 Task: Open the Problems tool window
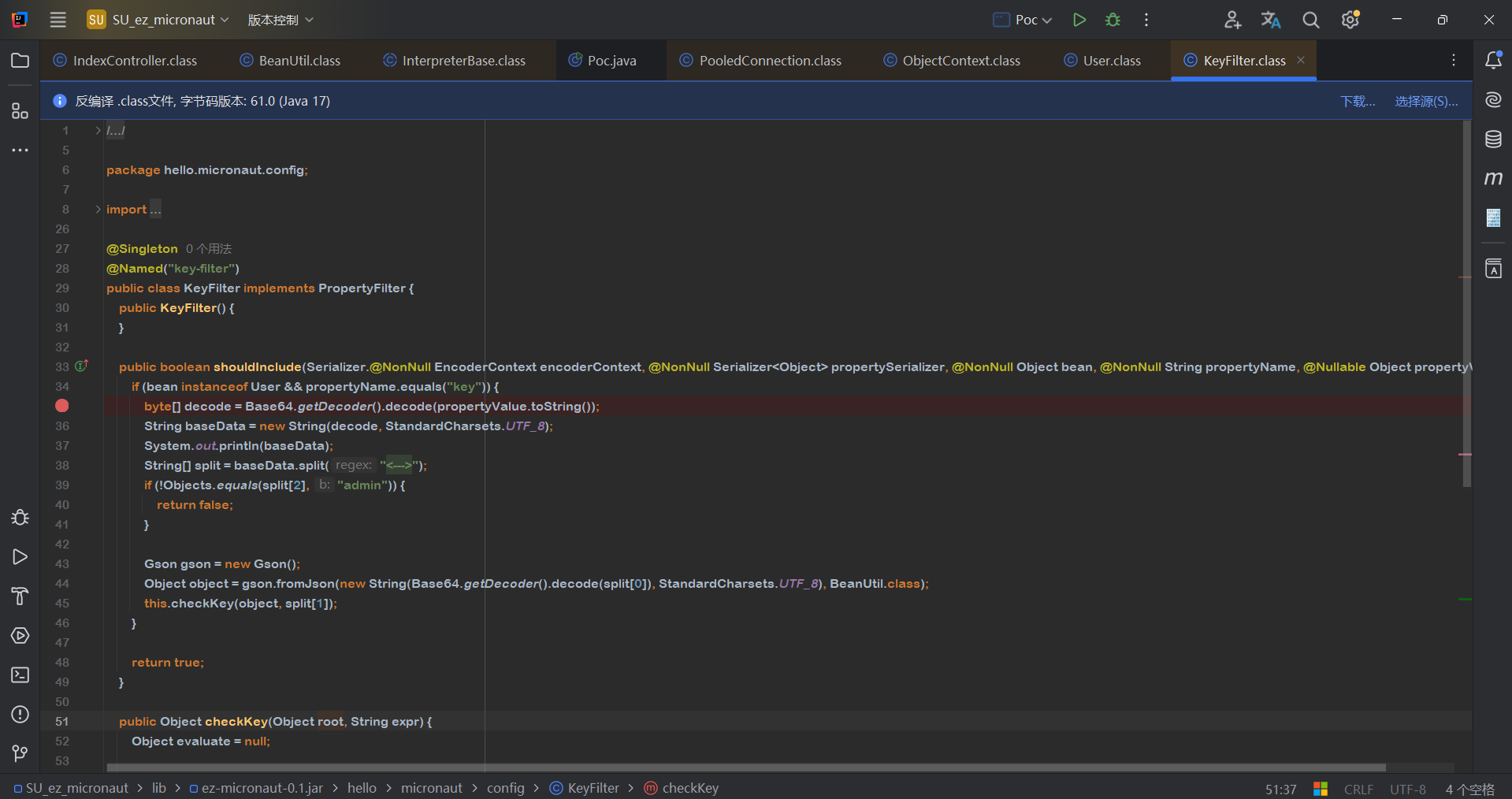pyautogui.click(x=20, y=715)
